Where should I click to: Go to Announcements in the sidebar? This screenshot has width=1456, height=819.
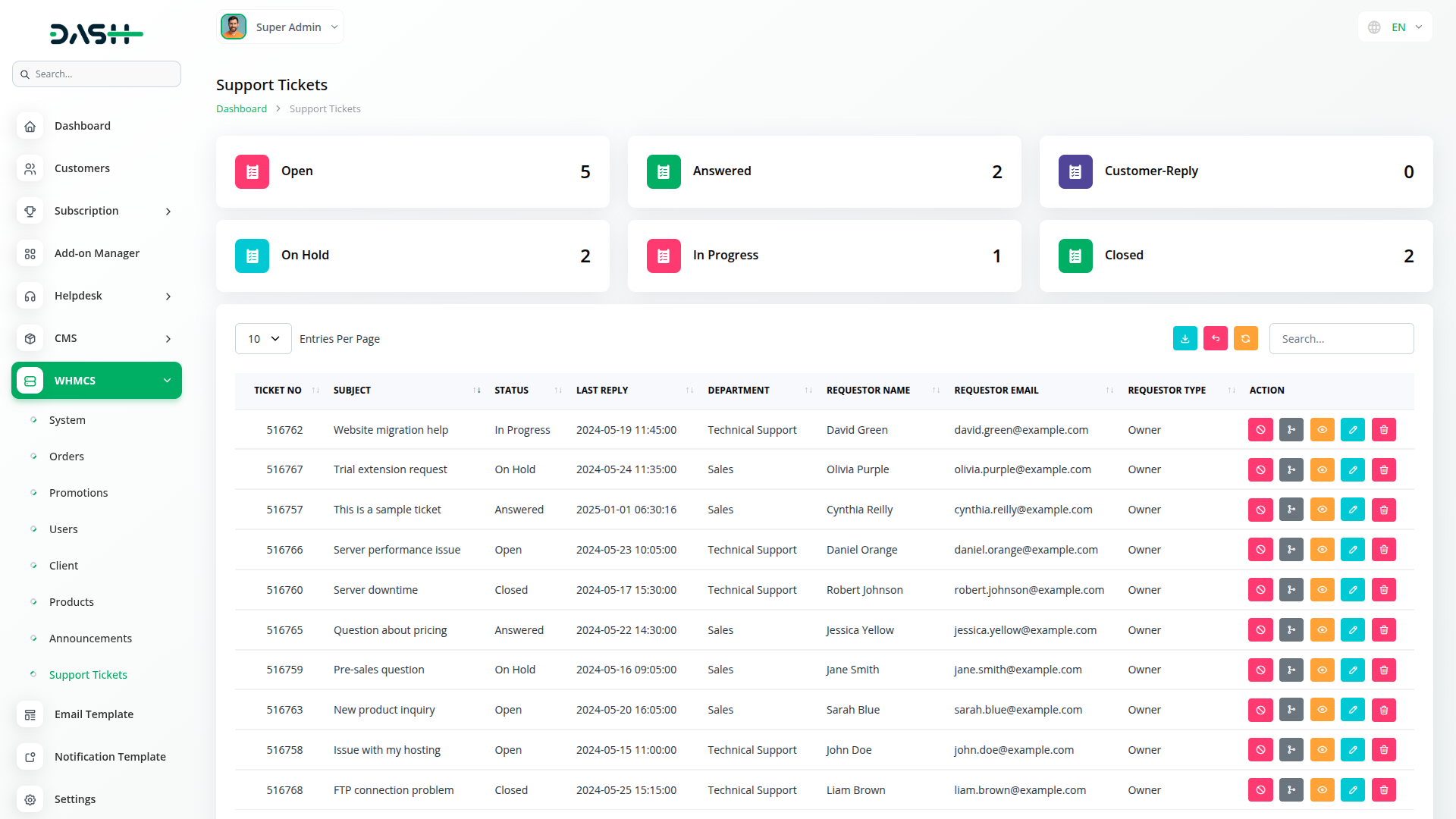(x=90, y=639)
